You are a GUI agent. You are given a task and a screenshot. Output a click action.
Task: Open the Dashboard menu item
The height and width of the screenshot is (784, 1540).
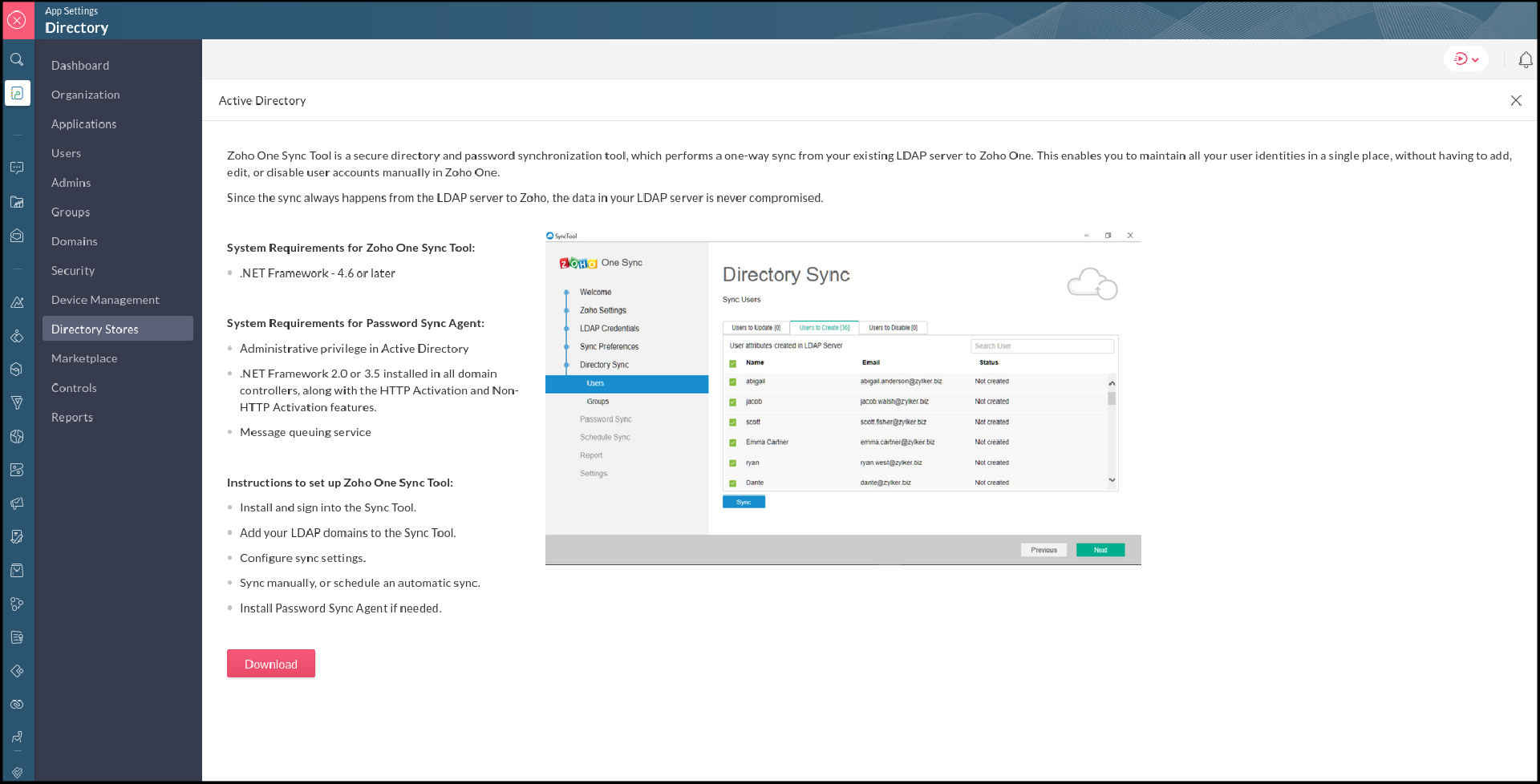[x=80, y=66]
